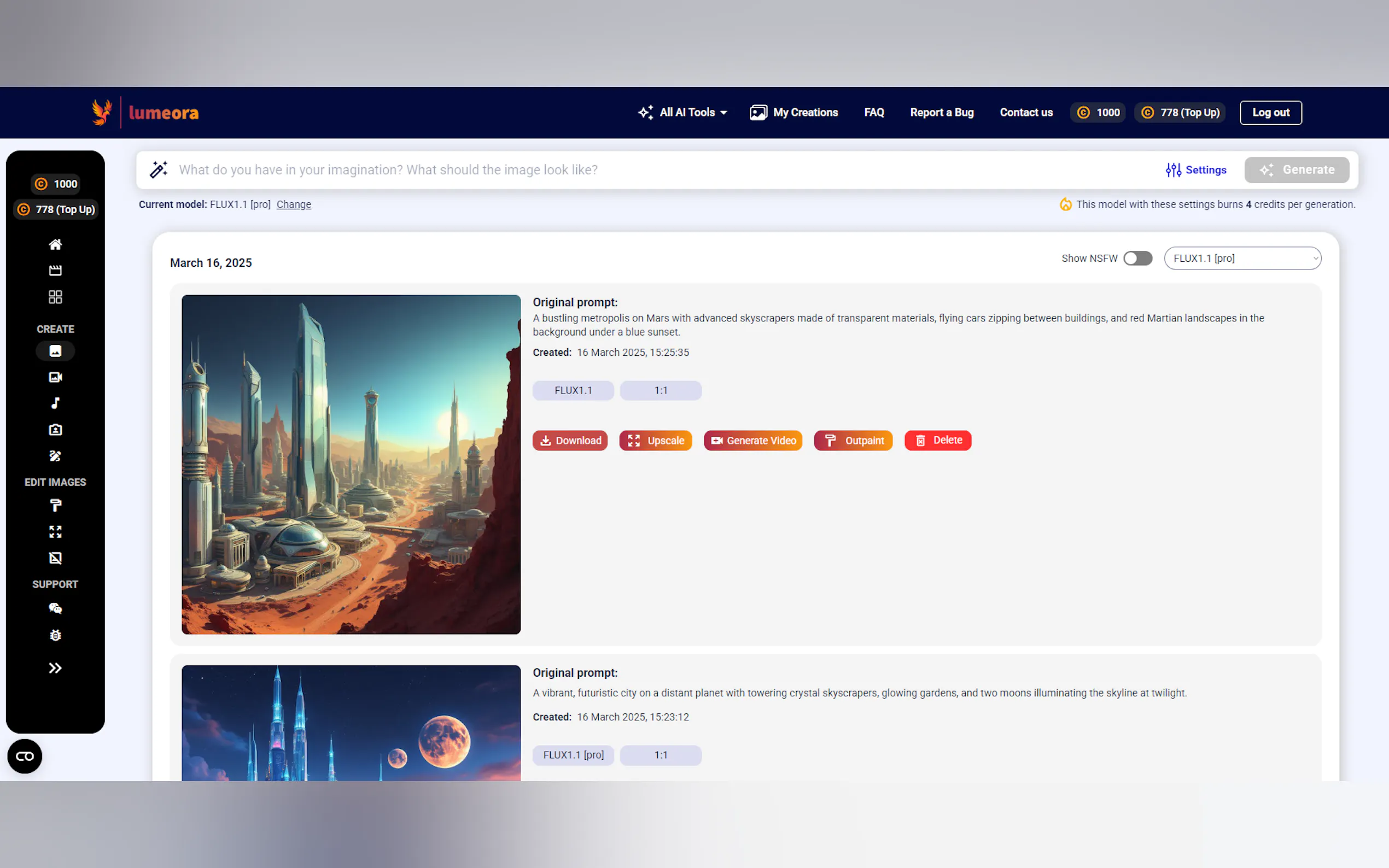
Task: Click the upscale arrows icon in sidebar
Action: coord(55,532)
